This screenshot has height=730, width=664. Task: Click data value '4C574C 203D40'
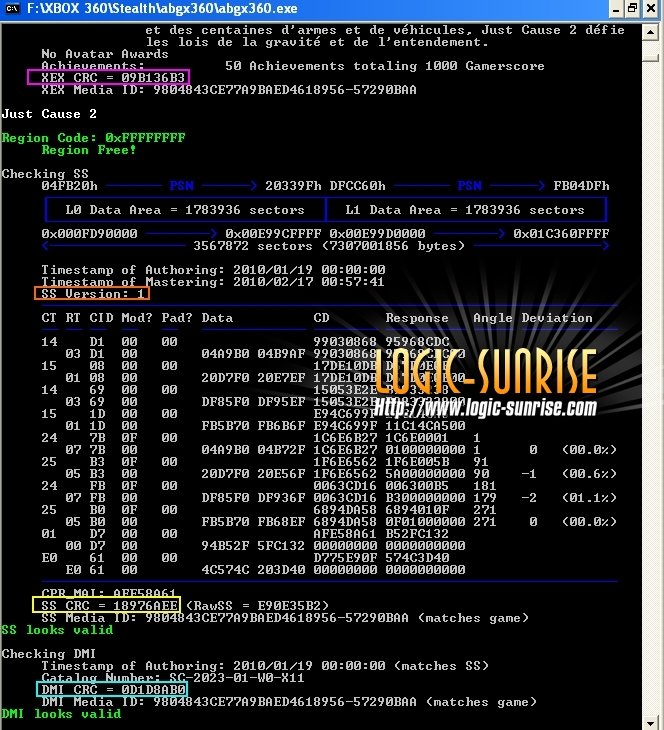pyautogui.click(x=253, y=570)
